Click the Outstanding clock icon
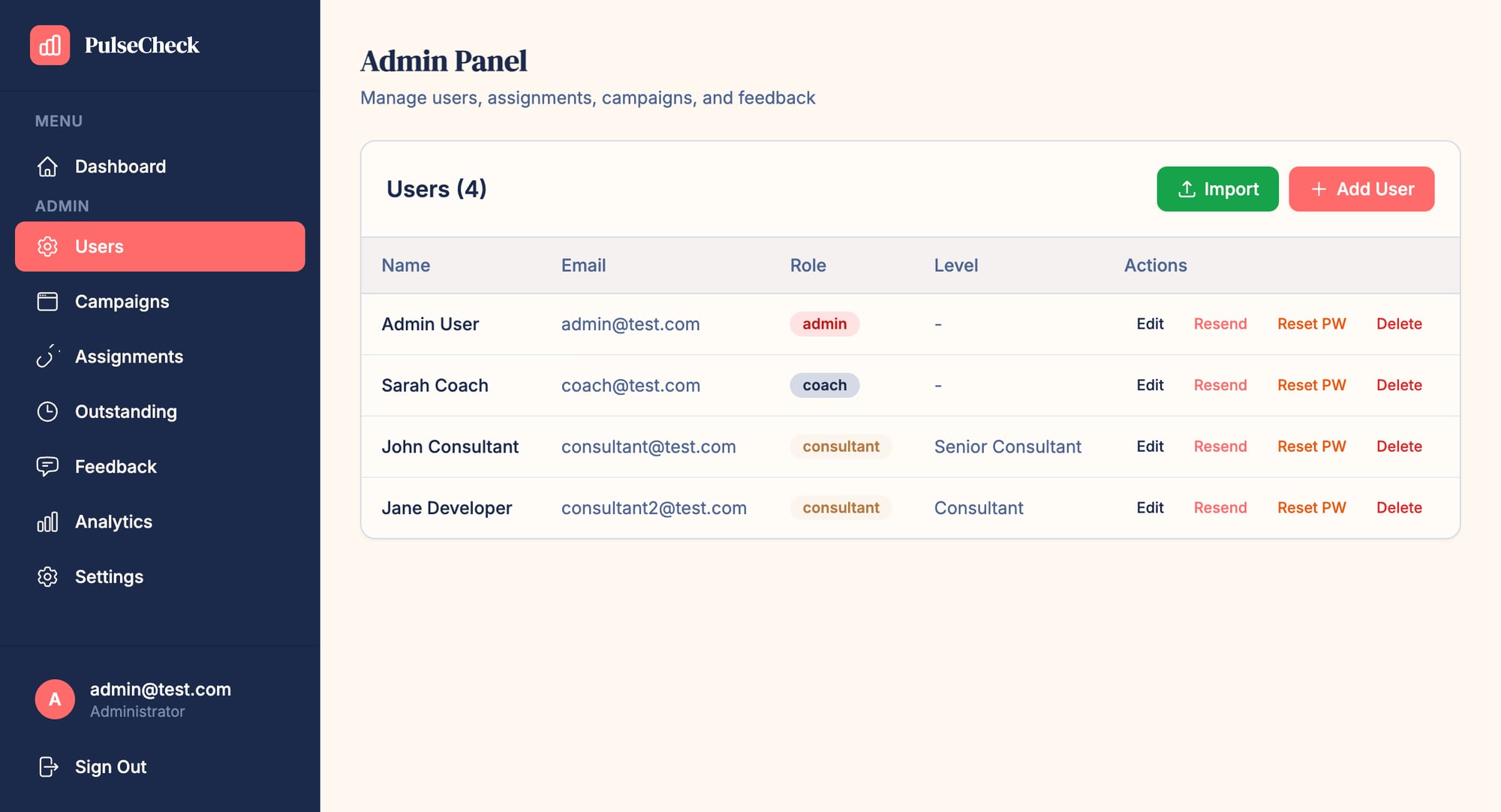Viewport: 1501px width, 812px height. [x=47, y=411]
